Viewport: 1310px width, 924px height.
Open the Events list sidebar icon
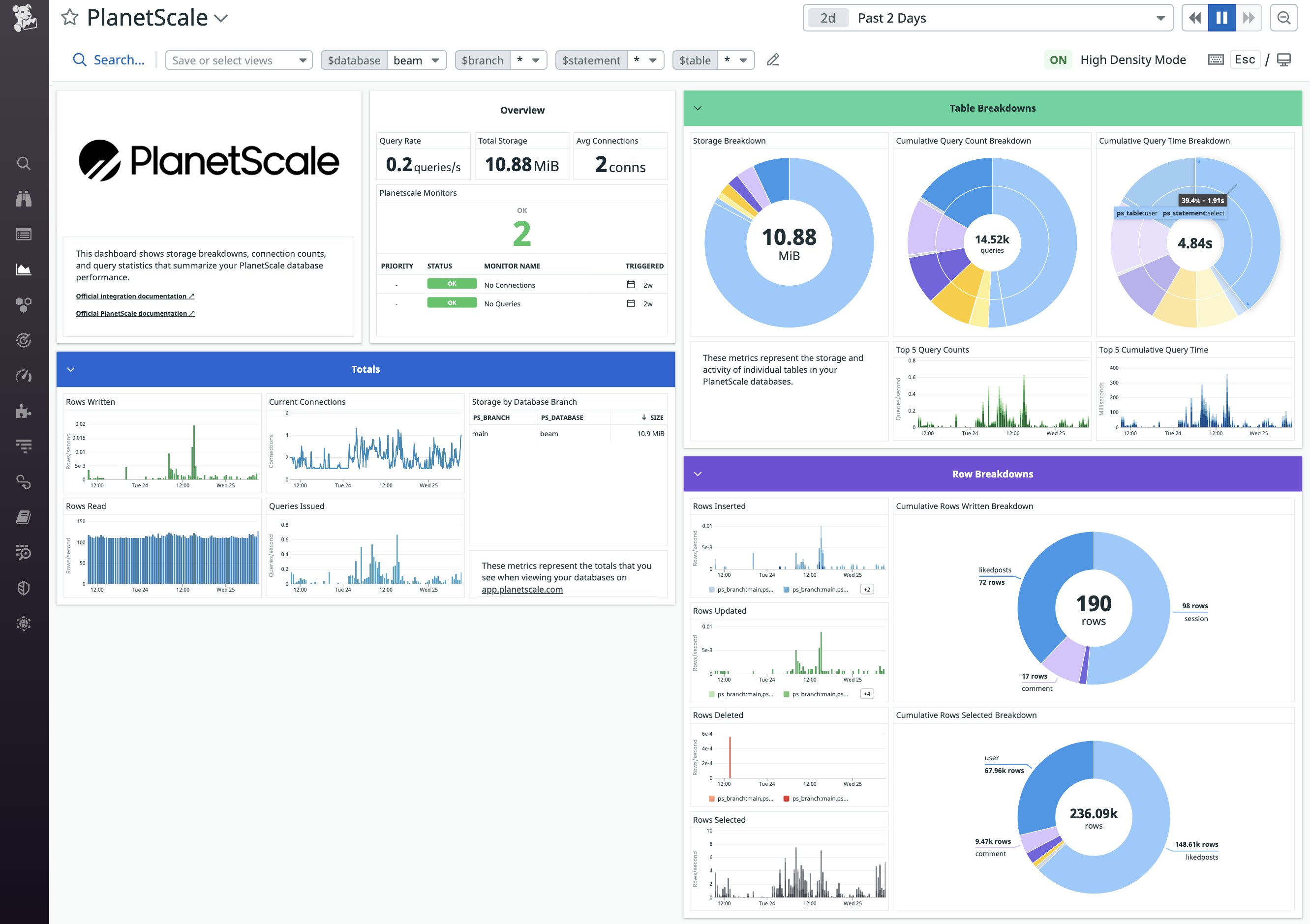click(x=24, y=234)
